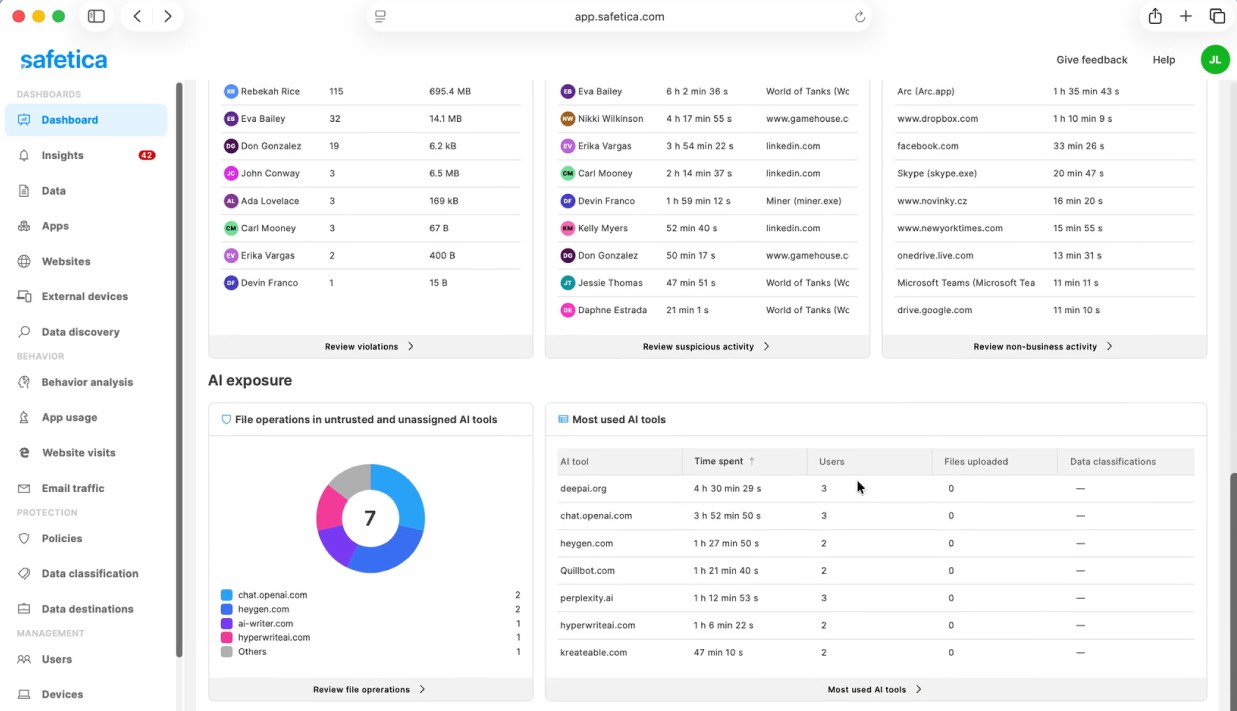The height and width of the screenshot is (711, 1237).
Task: Click heygen.com legend color swatch
Action: click(227, 609)
